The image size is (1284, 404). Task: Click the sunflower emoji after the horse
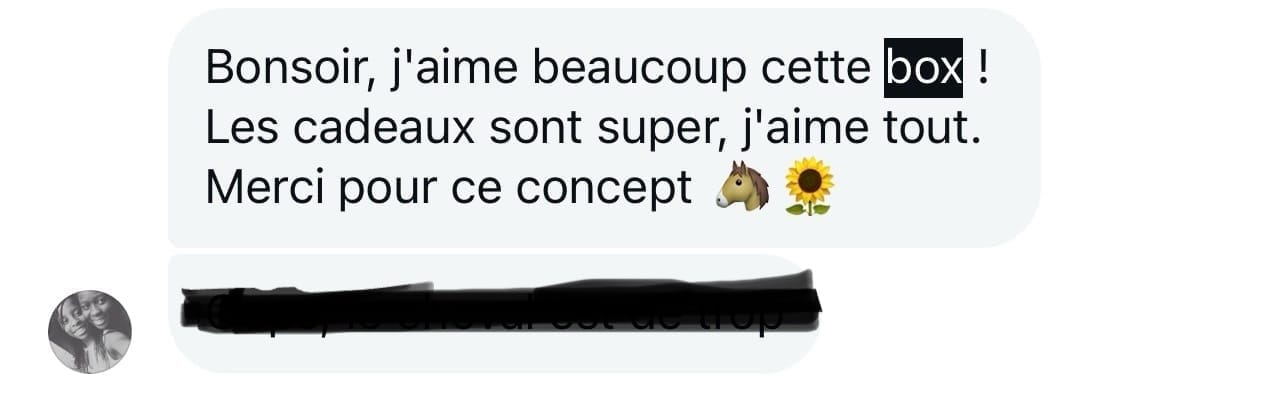click(x=808, y=187)
